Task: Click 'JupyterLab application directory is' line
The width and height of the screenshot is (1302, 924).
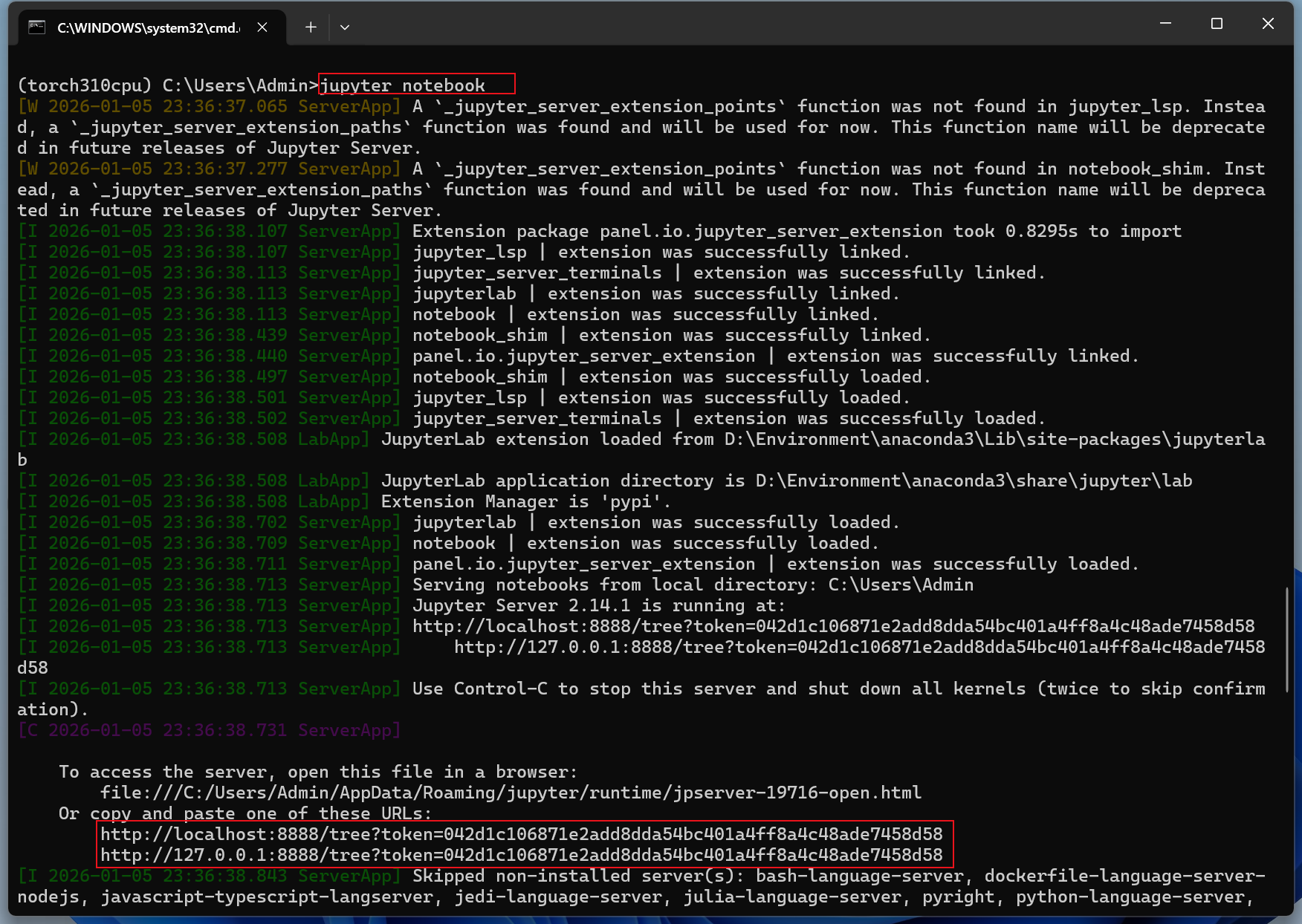Action: click(787, 481)
